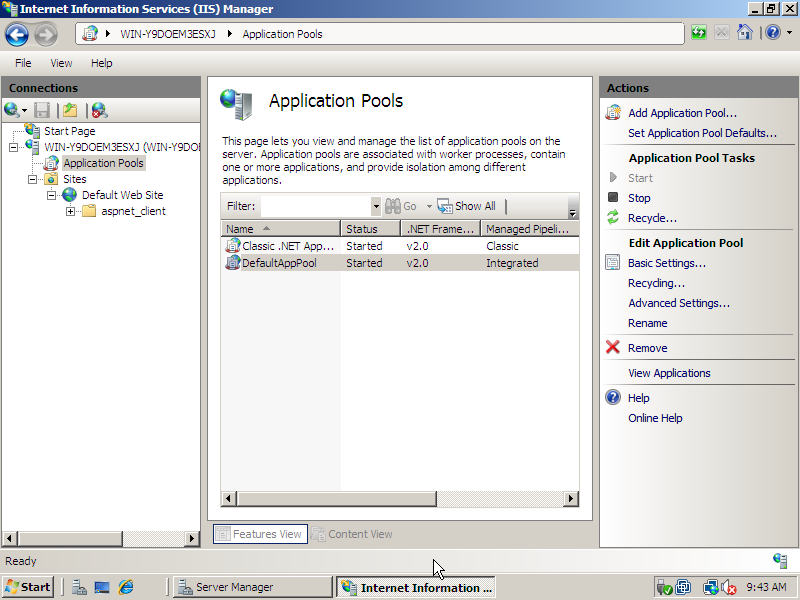Click the Forward navigation arrow
This screenshot has height=600, width=800.
tap(46, 35)
